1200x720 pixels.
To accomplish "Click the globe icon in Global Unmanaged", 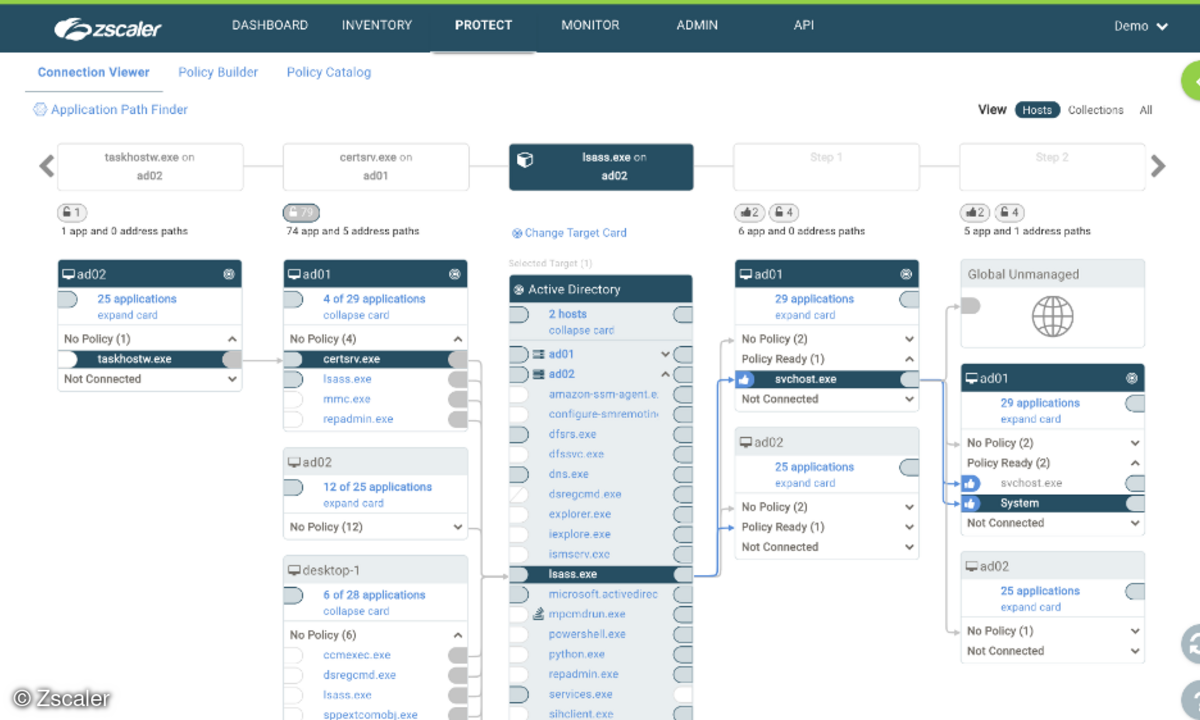I will click(1052, 316).
